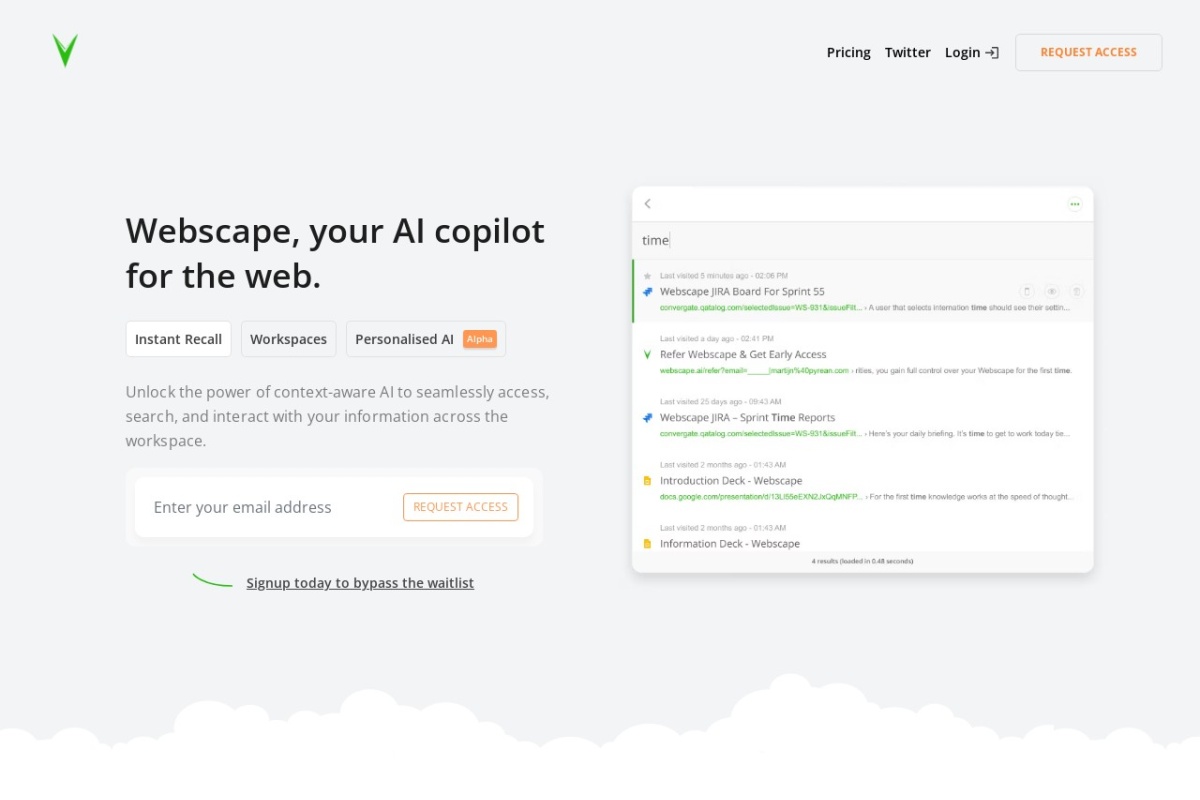Click the login arrow icon beside Login
Viewport: 1200px width, 800px height.
[x=992, y=52]
